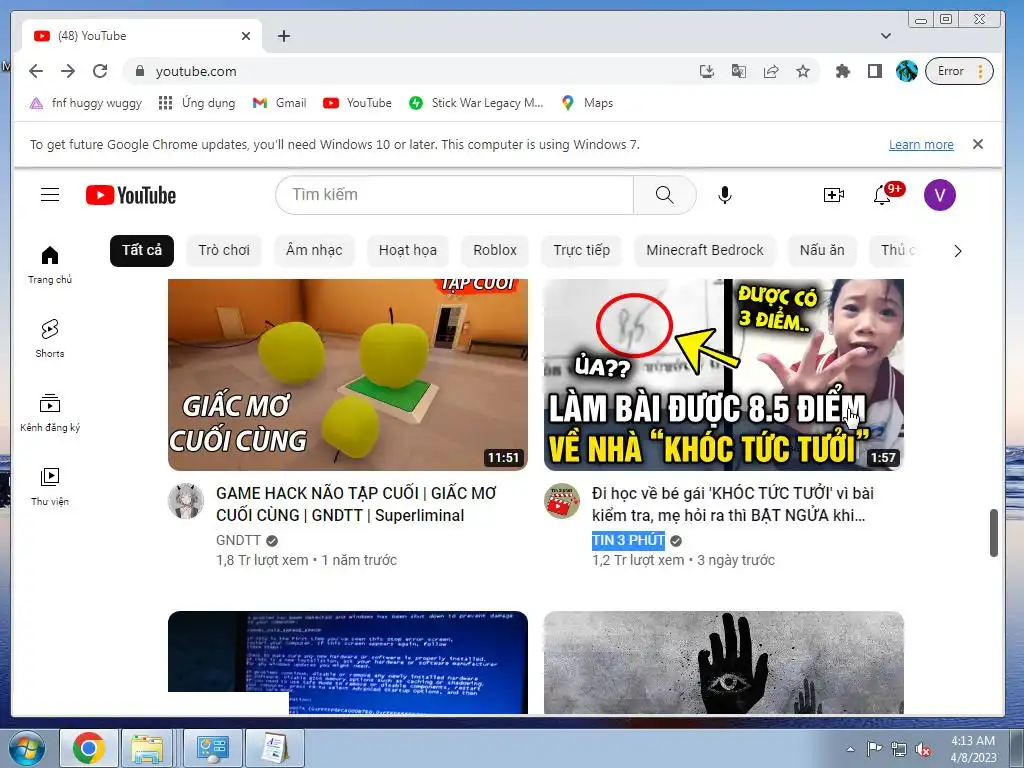
Task: Select the Trò chơi filter chip
Action: 224,251
